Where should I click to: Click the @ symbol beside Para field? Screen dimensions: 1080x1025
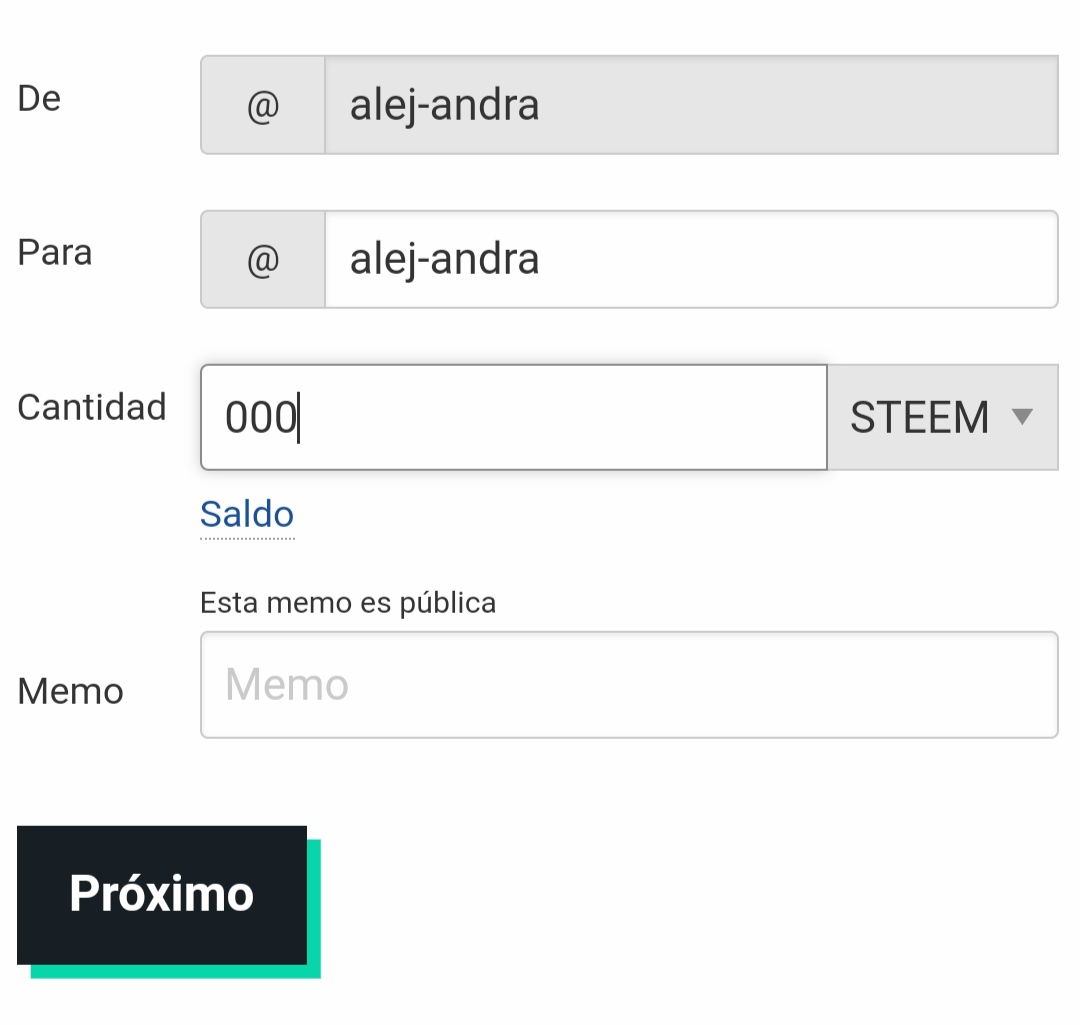click(262, 260)
